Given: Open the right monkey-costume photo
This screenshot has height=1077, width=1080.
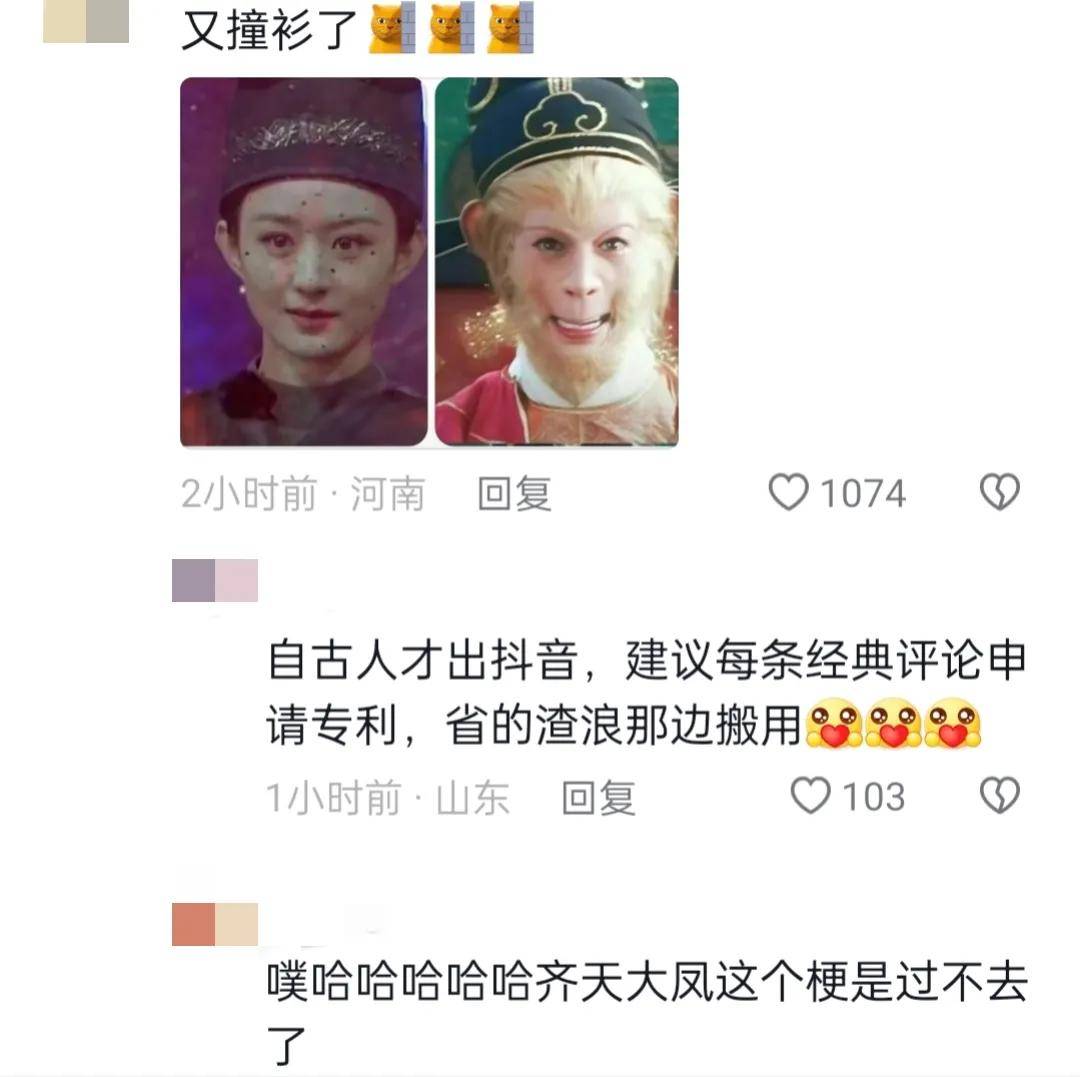Looking at the screenshot, I should click(557, 262).
